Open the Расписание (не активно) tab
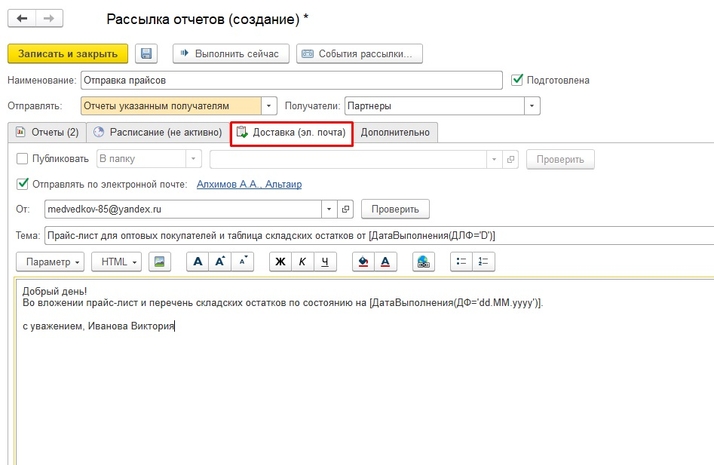714x465 pixels. click(158, 132)
